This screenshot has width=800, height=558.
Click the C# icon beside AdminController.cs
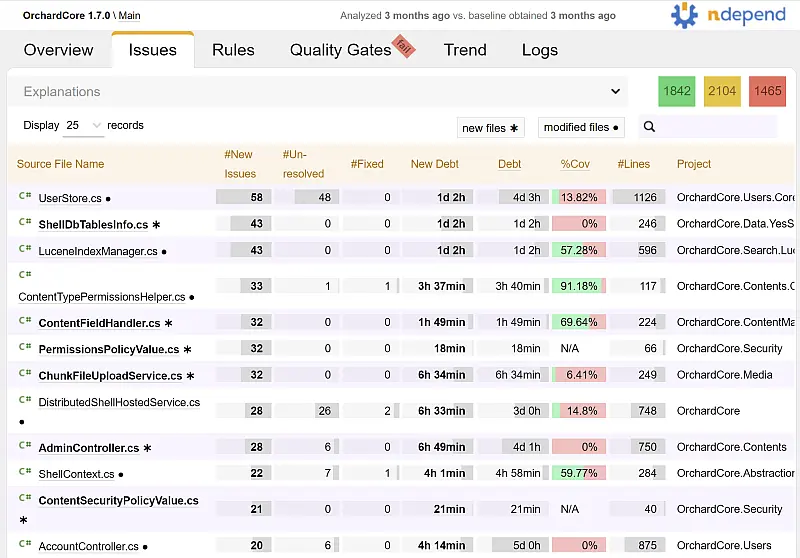[25, 445]
